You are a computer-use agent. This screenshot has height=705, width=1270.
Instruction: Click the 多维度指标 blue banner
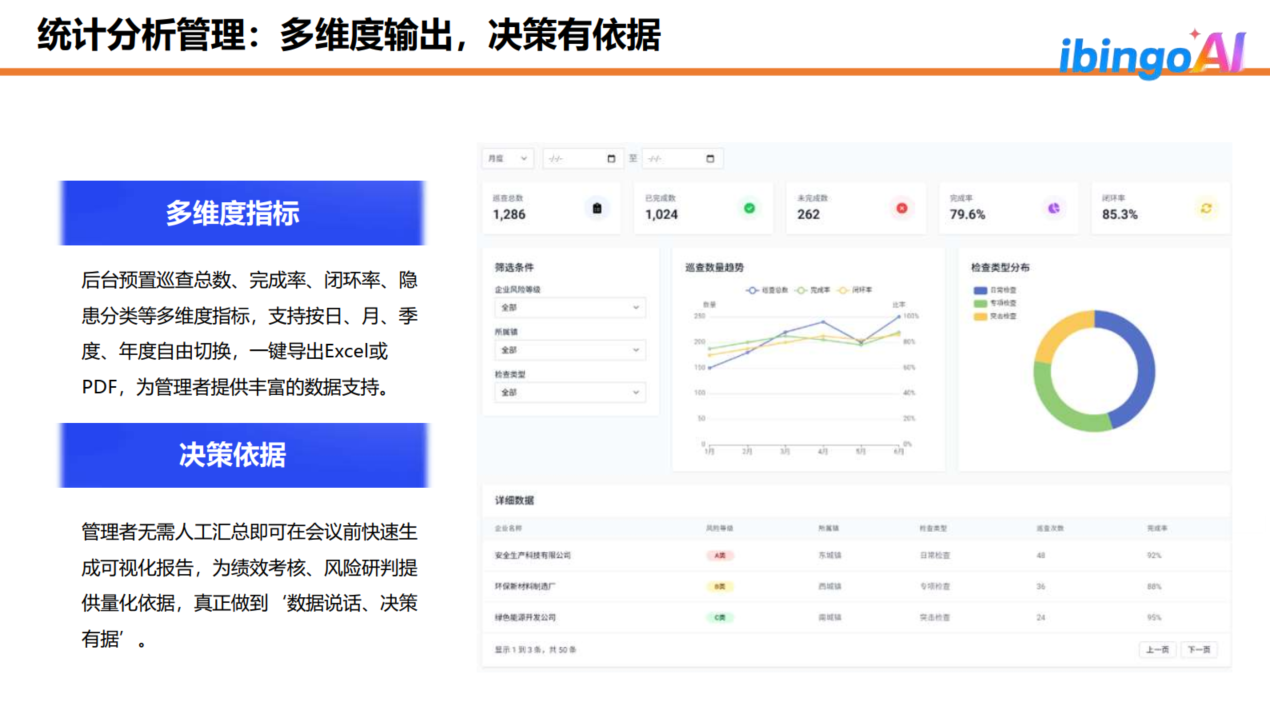pos(243,213)
